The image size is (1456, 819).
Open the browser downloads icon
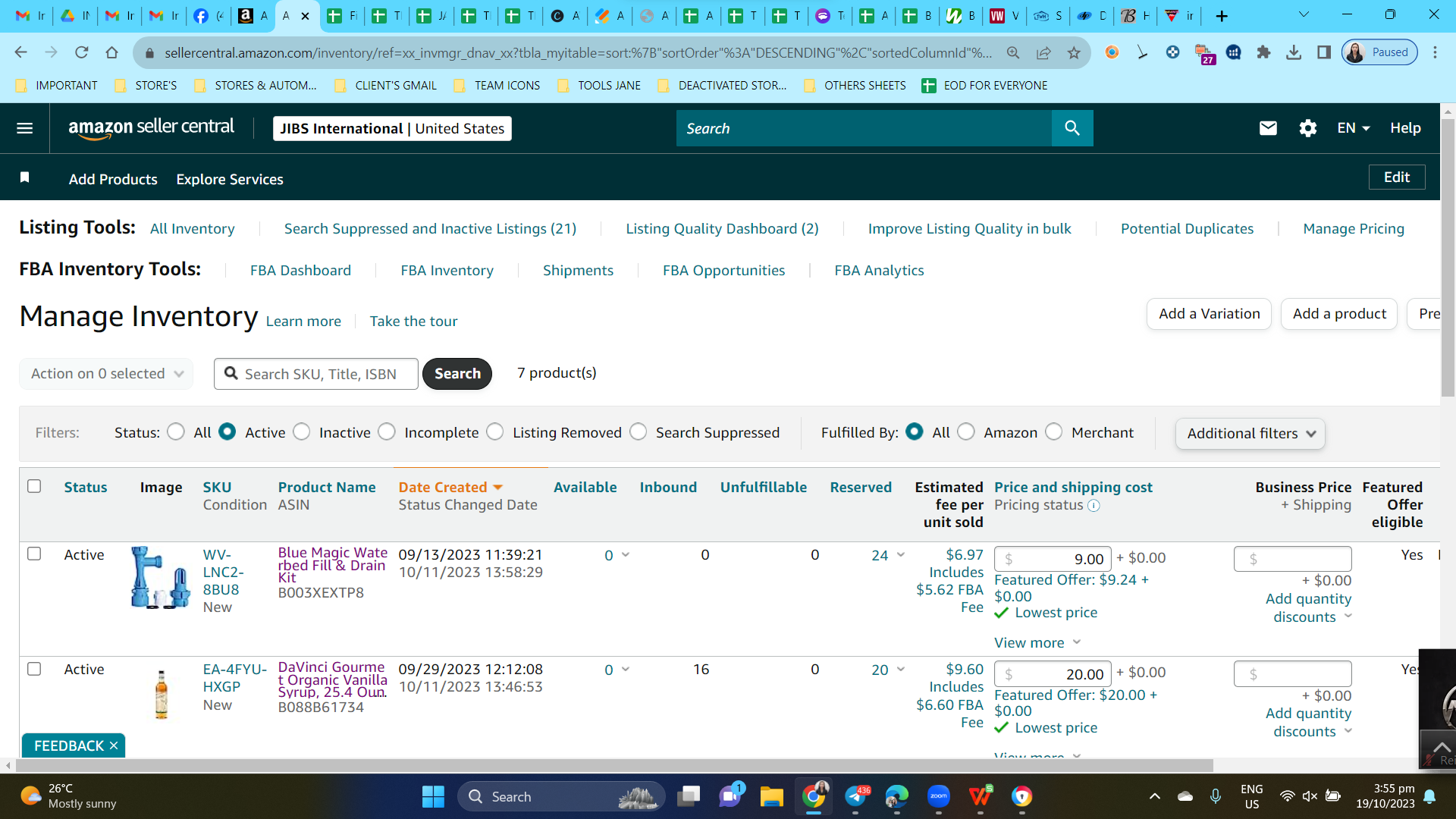pyautogui.click(x=1294, y=52)
